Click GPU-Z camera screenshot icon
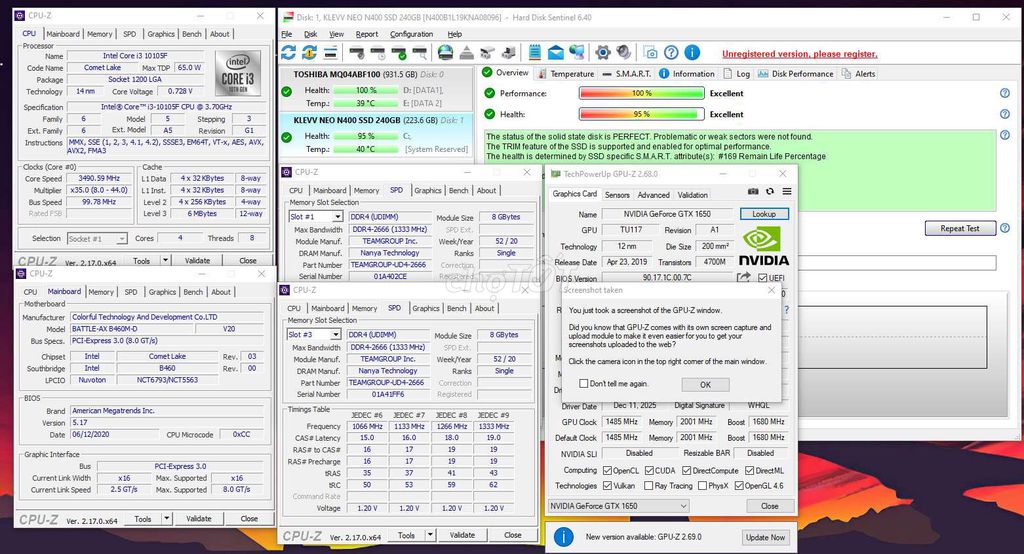 coord(753,191)
